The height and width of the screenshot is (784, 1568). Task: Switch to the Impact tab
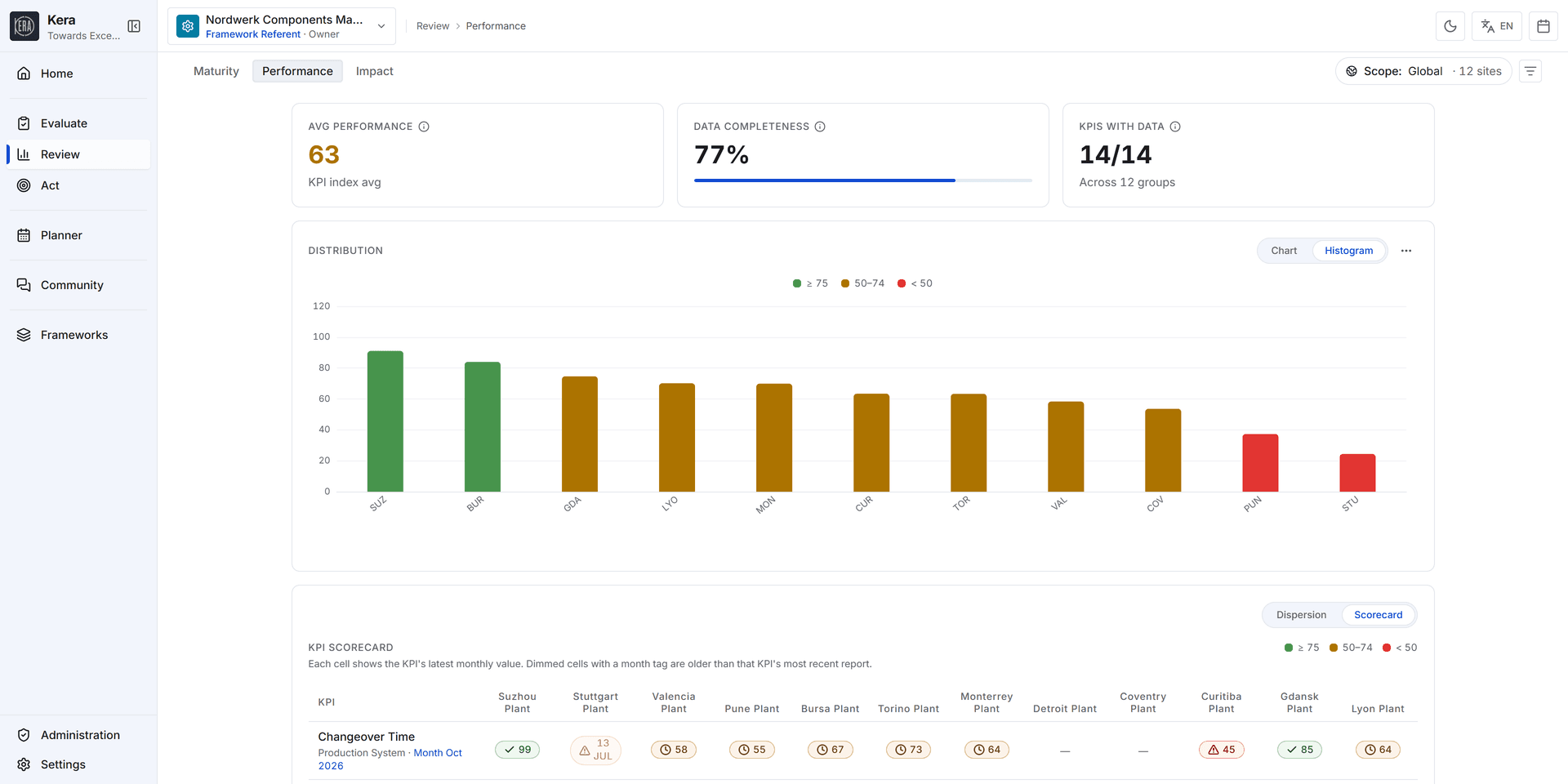click(x=374, y=72)
